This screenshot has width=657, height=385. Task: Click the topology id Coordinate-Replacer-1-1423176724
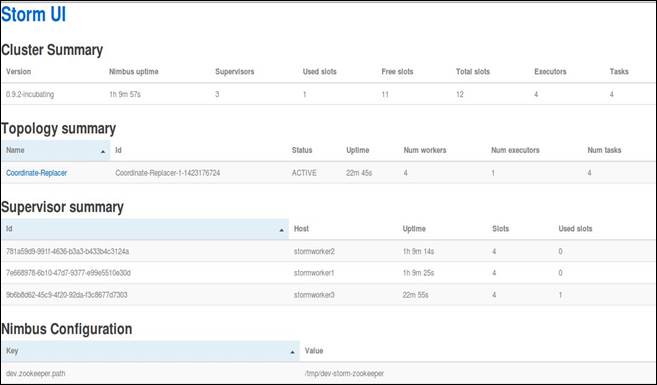[168, 173]
